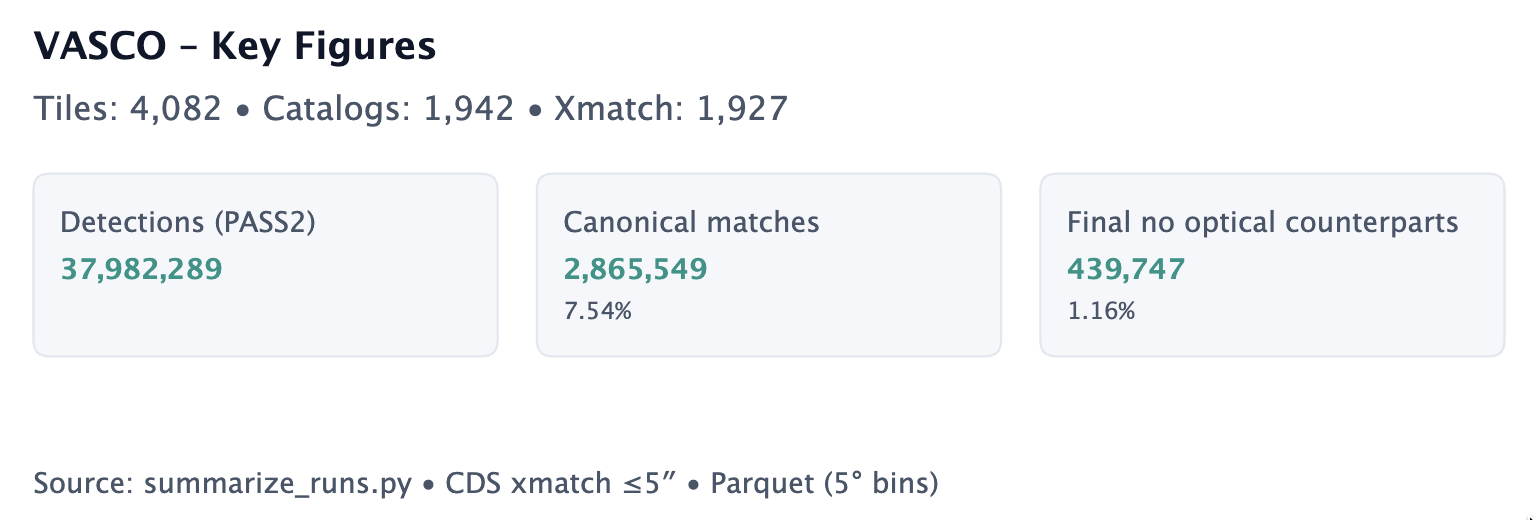Click the summarize_runs.py source name

pyautogui.click(x=278, y=484)
